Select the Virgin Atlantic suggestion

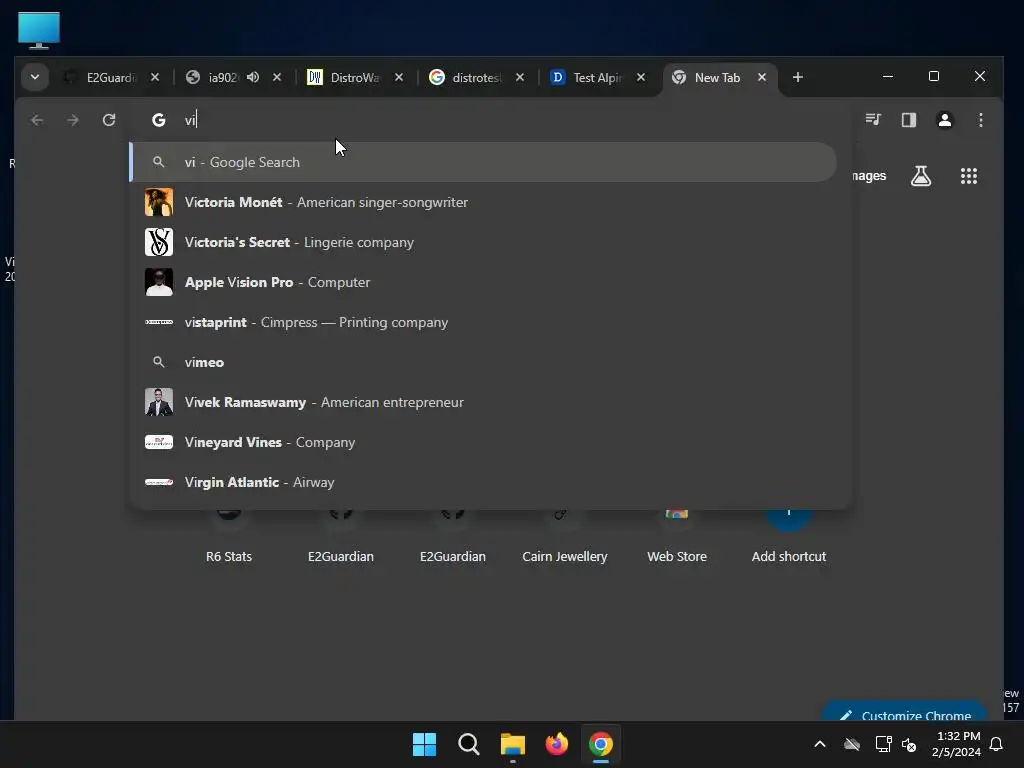click(x=483, y=483)
